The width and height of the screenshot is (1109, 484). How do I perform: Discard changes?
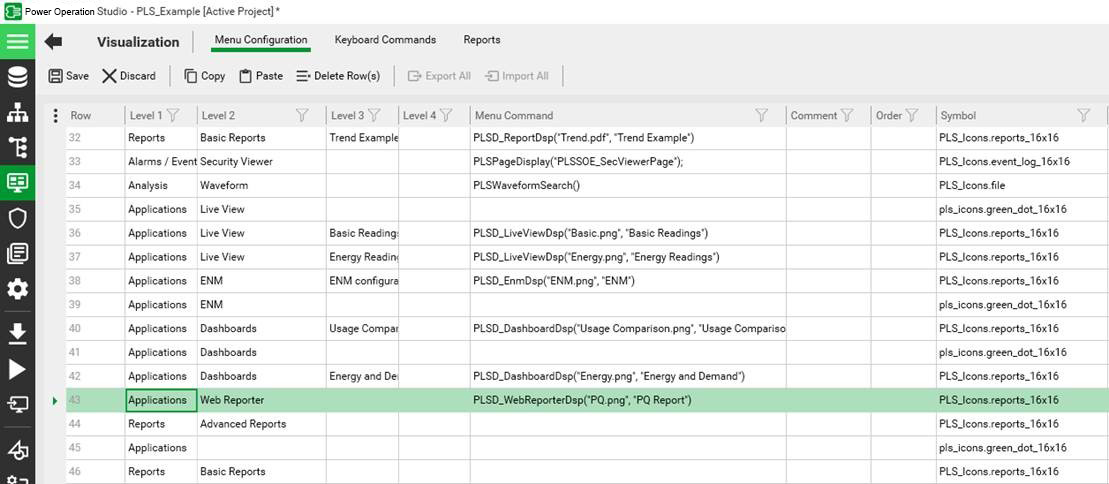pyautogui.click(x=128, y=76)
